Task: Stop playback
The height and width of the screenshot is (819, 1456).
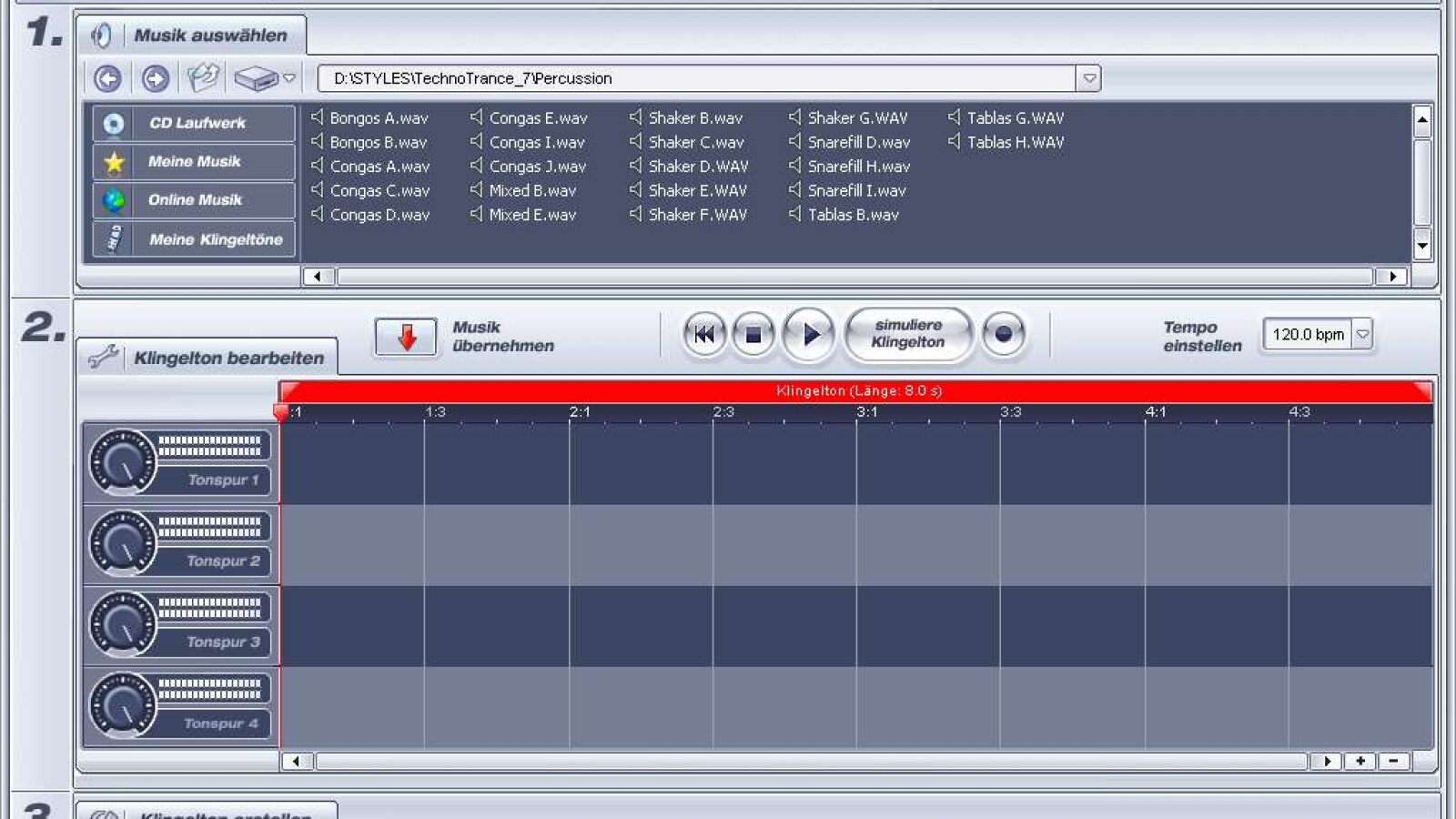Action: (753, 335)
